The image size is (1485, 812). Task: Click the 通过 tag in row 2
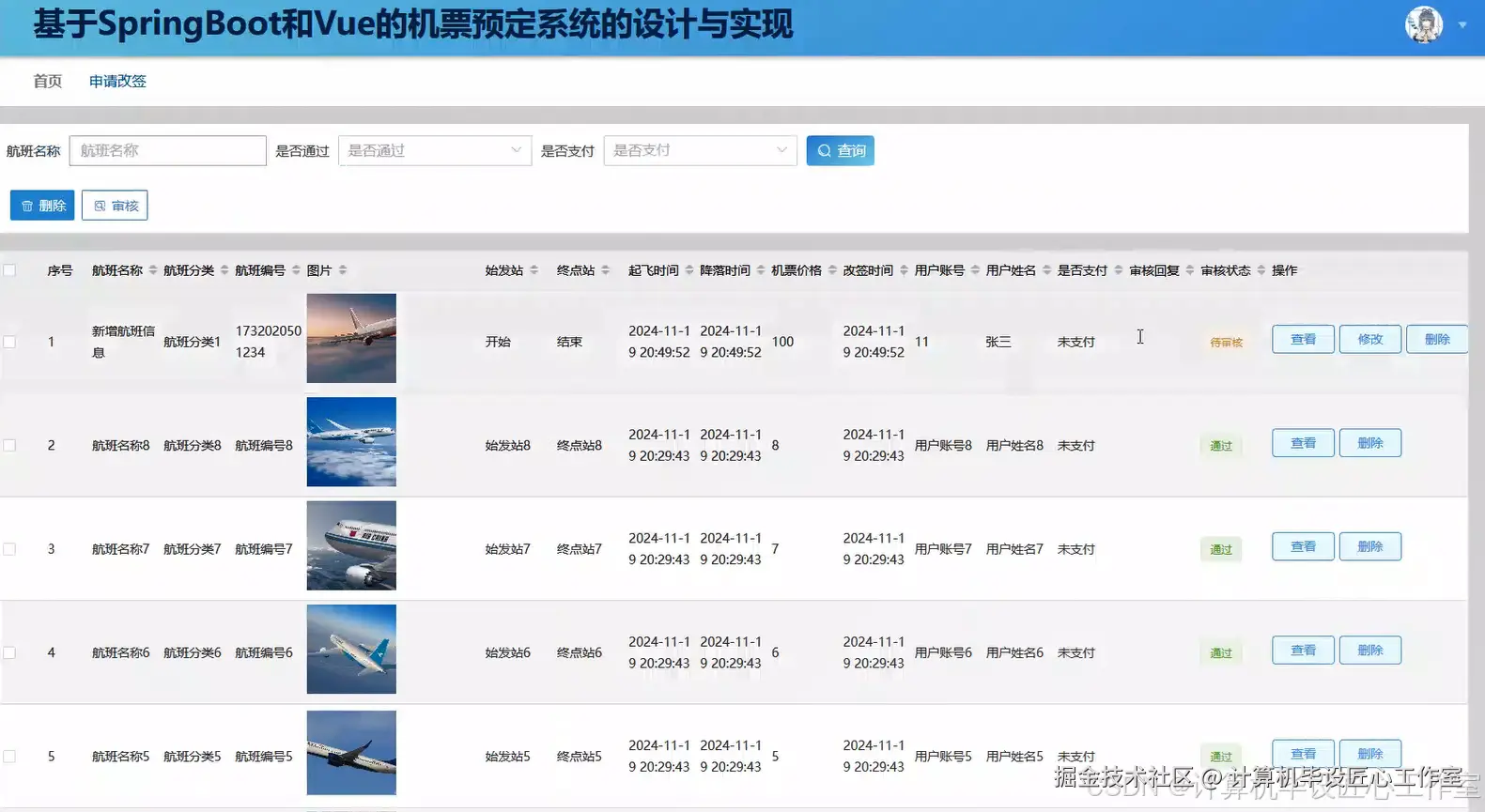click(1221, 446)
